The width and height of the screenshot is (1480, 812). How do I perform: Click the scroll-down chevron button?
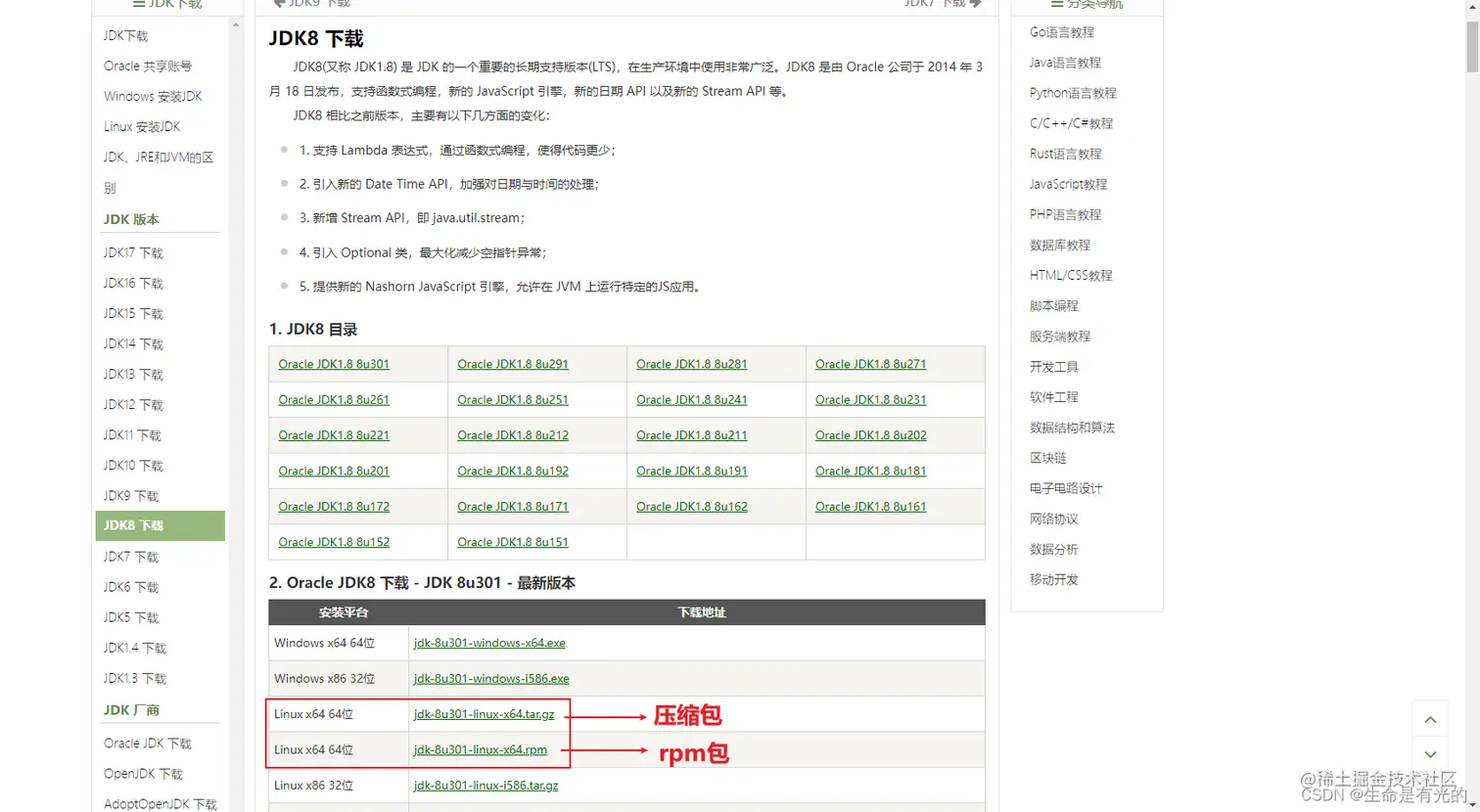(x=1429, y=754)
